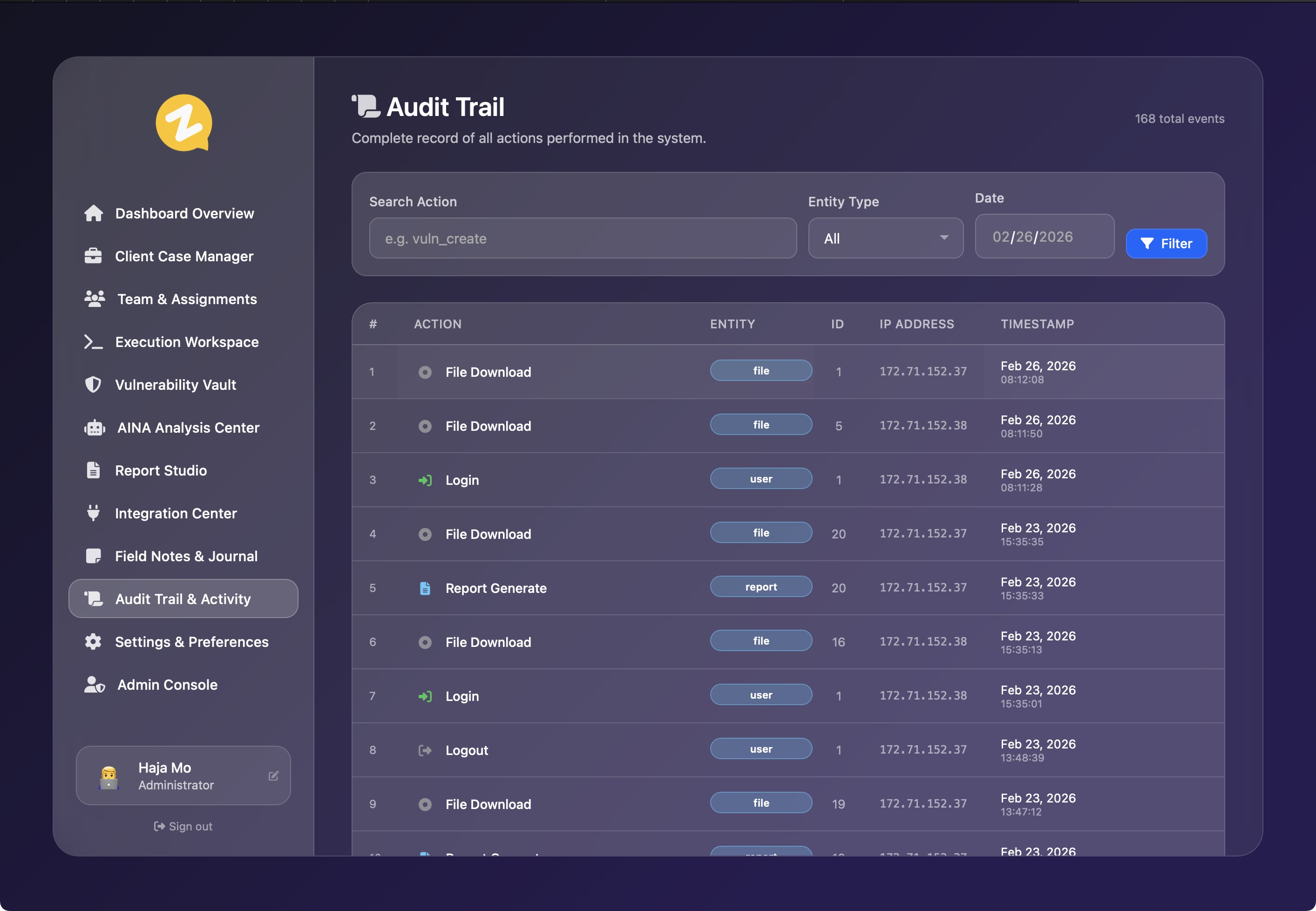This screenshot has width=1316, height=911.
Task: Select the 'file' entity pill on row 1
Action: point(761,370)
